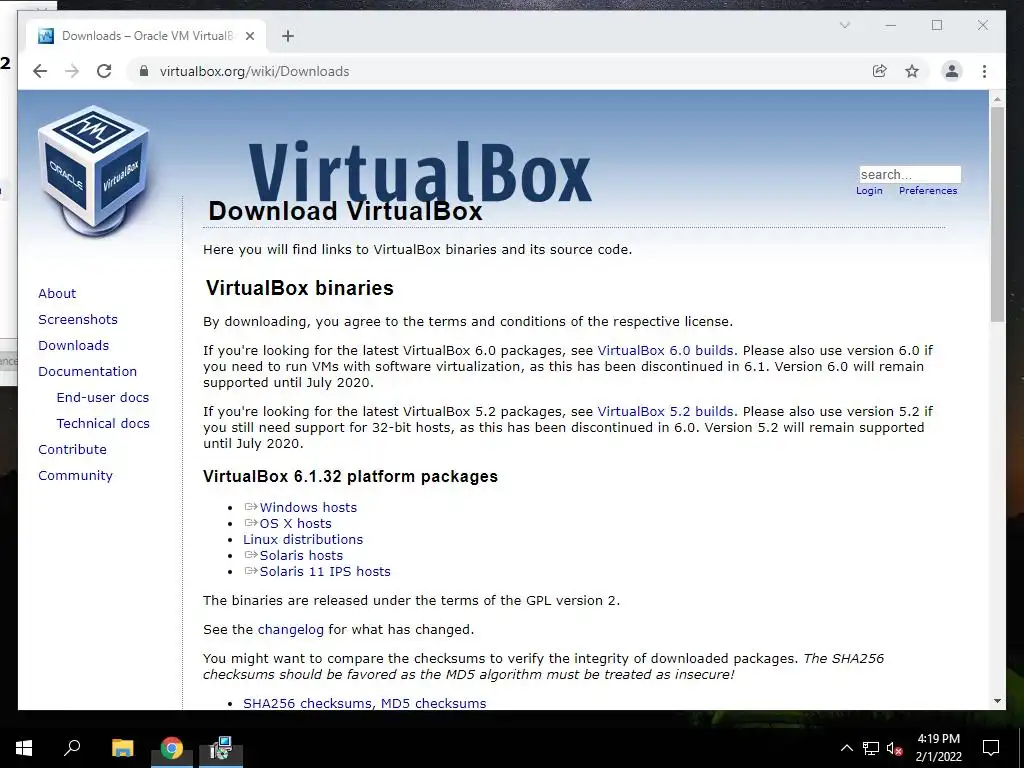This screenshot has height=768, width=1024.
Task: Share this page using the share icon
Action: [880, 71]
